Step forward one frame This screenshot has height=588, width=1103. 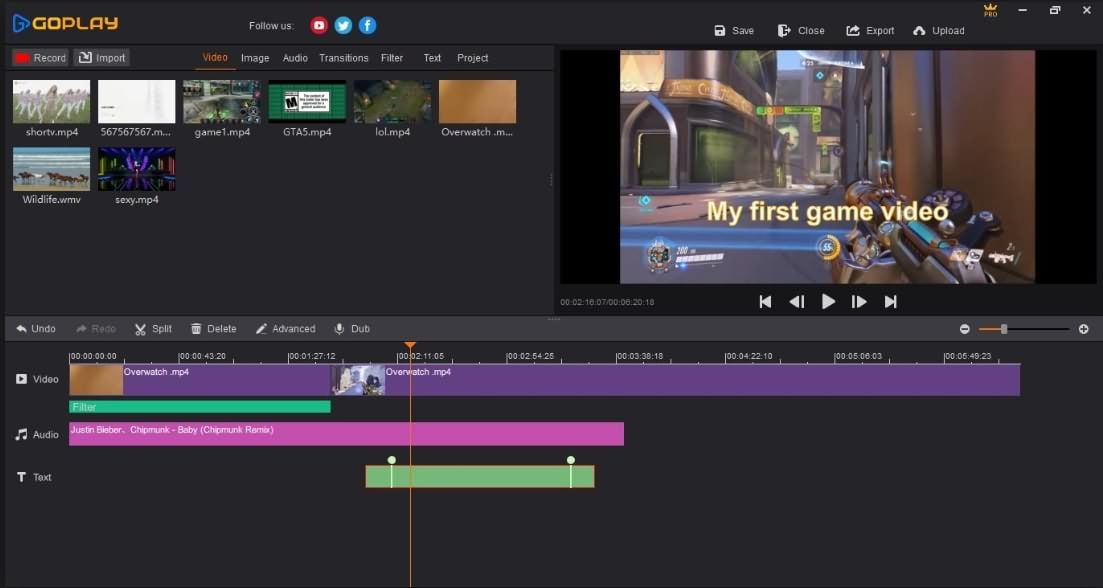[859, 302]
